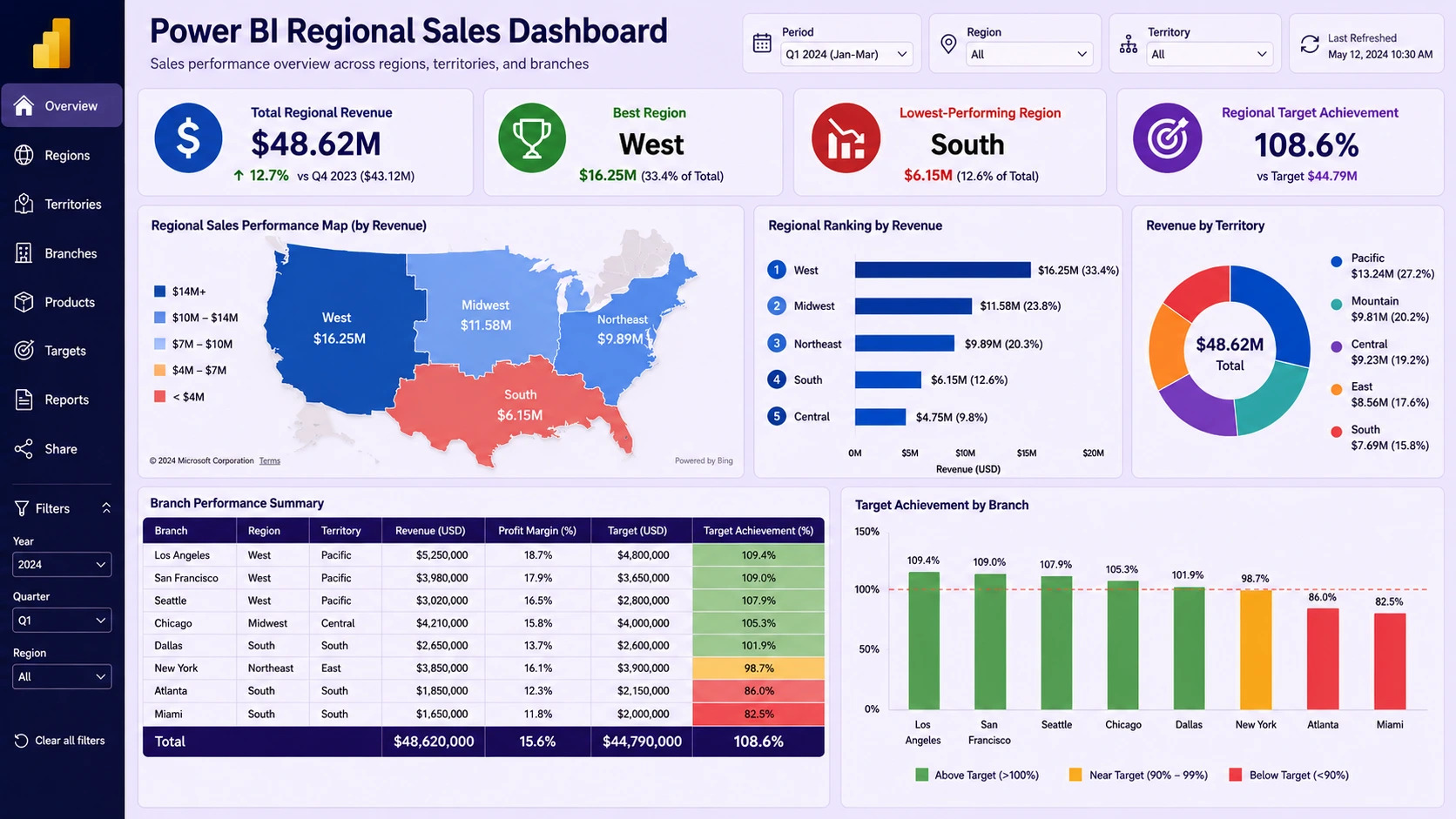Open the Quarter Q1 filter dropdown
This screenshot has height=819, width=1456.
click(62, 621)
